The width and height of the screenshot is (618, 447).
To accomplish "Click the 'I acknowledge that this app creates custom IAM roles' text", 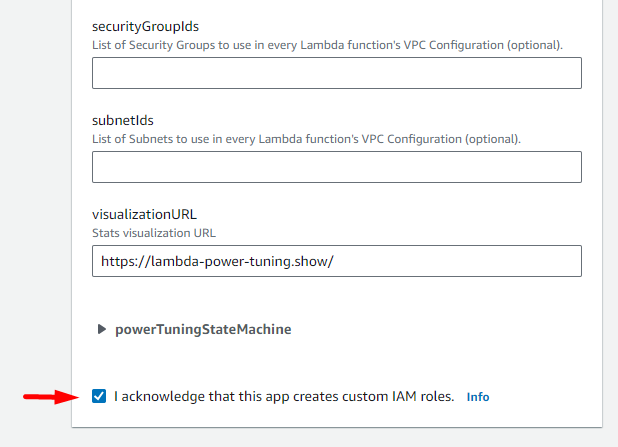I will pyautogui.click(x=284, y=397).
